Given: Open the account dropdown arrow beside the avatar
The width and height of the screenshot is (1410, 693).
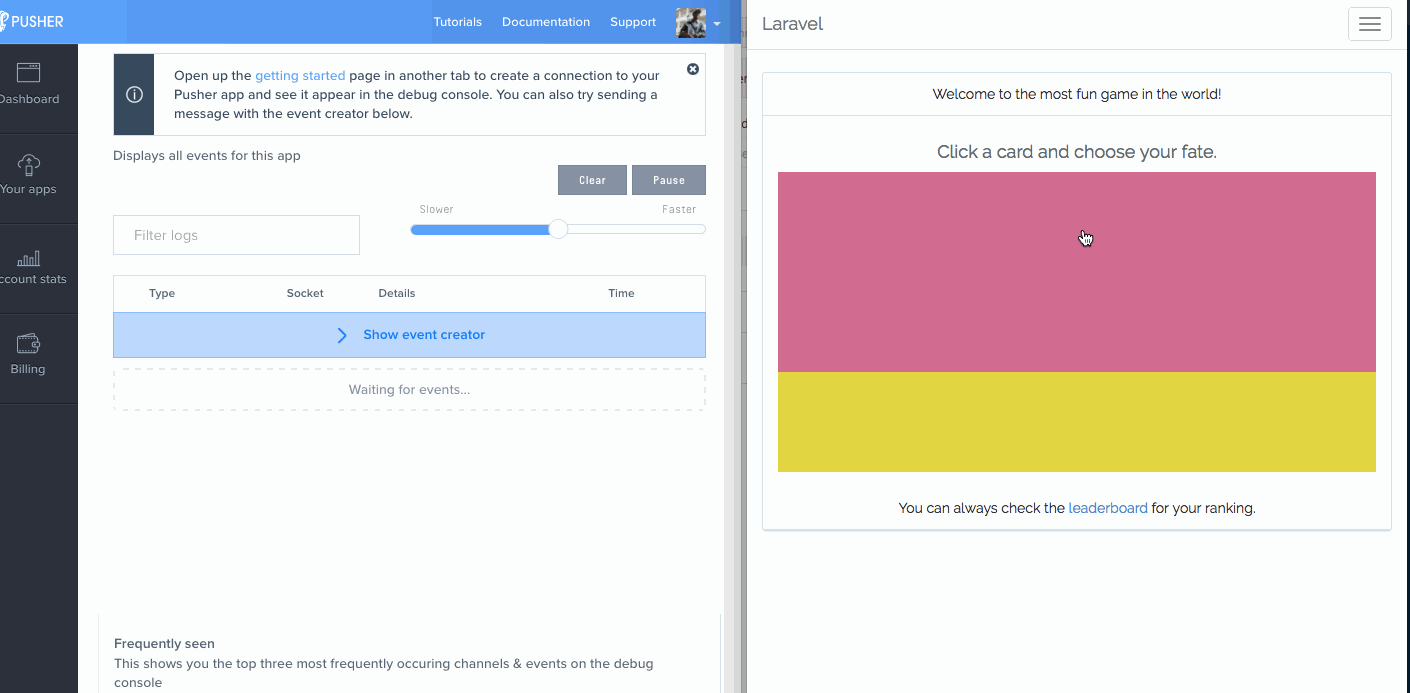Looking at the screenshot, I should click(x=717, y=25).
